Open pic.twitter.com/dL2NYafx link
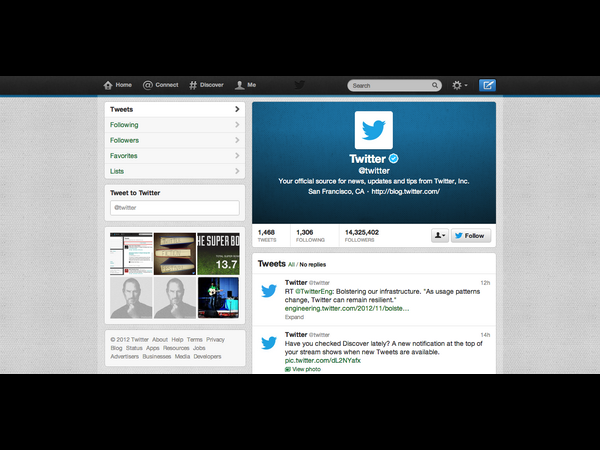 [x=323, y=360]
